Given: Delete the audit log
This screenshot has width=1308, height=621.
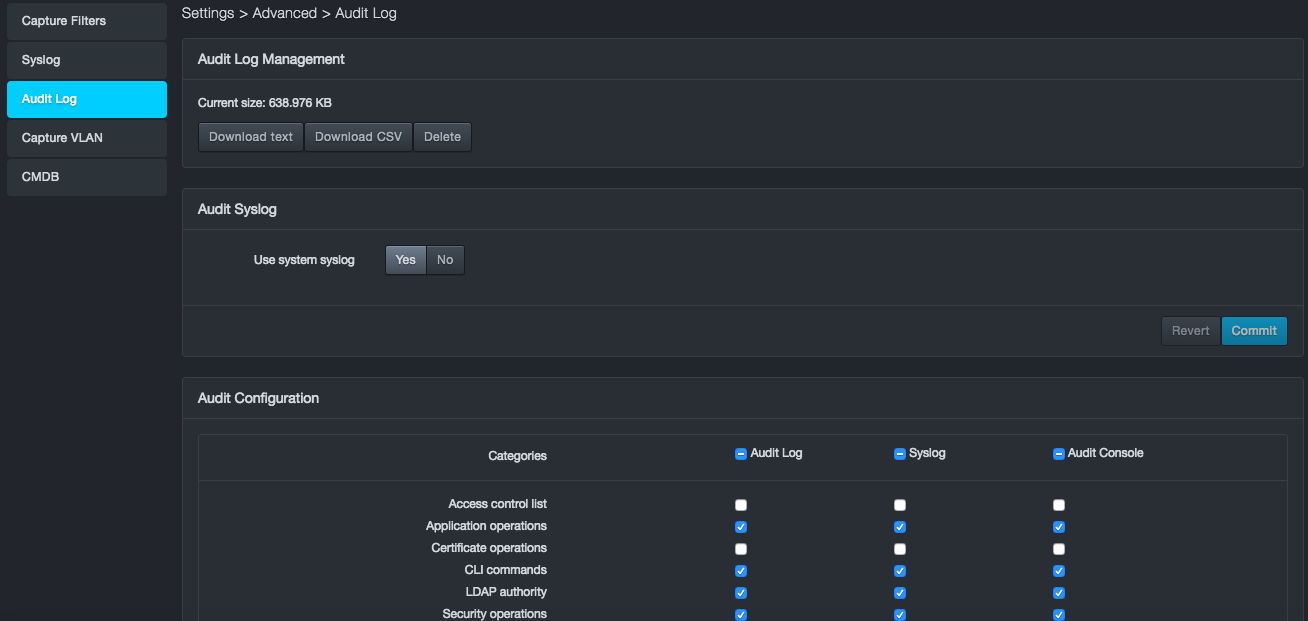Looking at the screenshot, I should [x=442, y=137].
